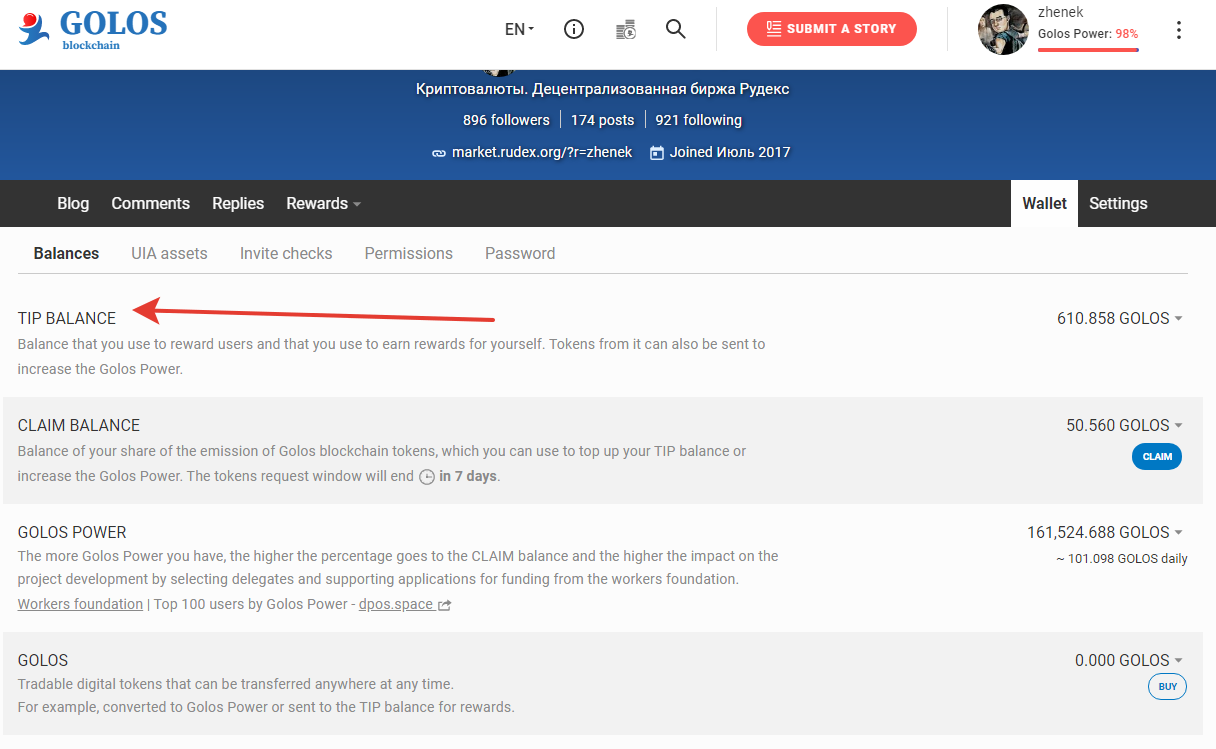Click the Submit a Story button
The width and height of the screenshot is (1216, 749).
(x=832, y=29)
